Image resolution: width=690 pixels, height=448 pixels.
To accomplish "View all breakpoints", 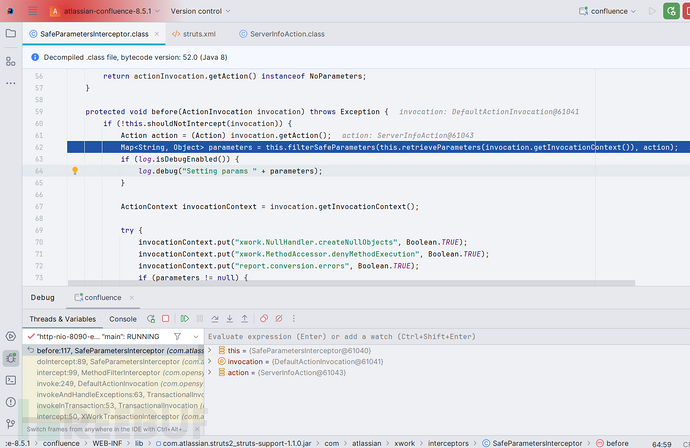I will [264, 318].
